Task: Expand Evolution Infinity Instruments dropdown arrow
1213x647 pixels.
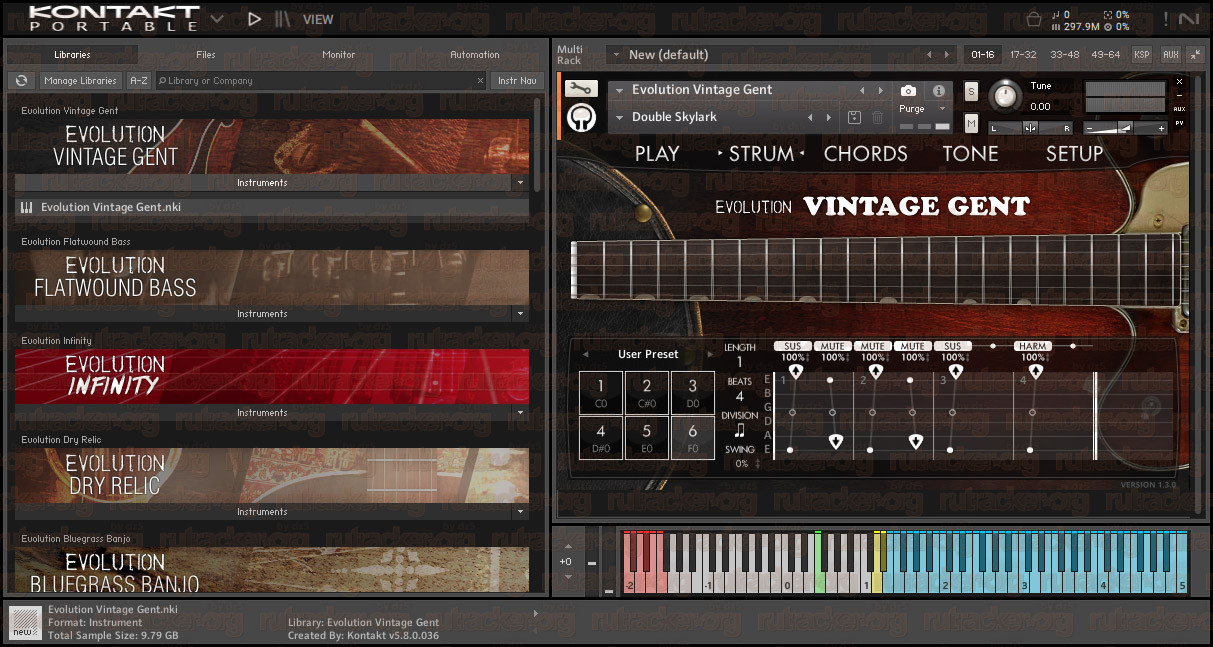Action: click(519, 413)
